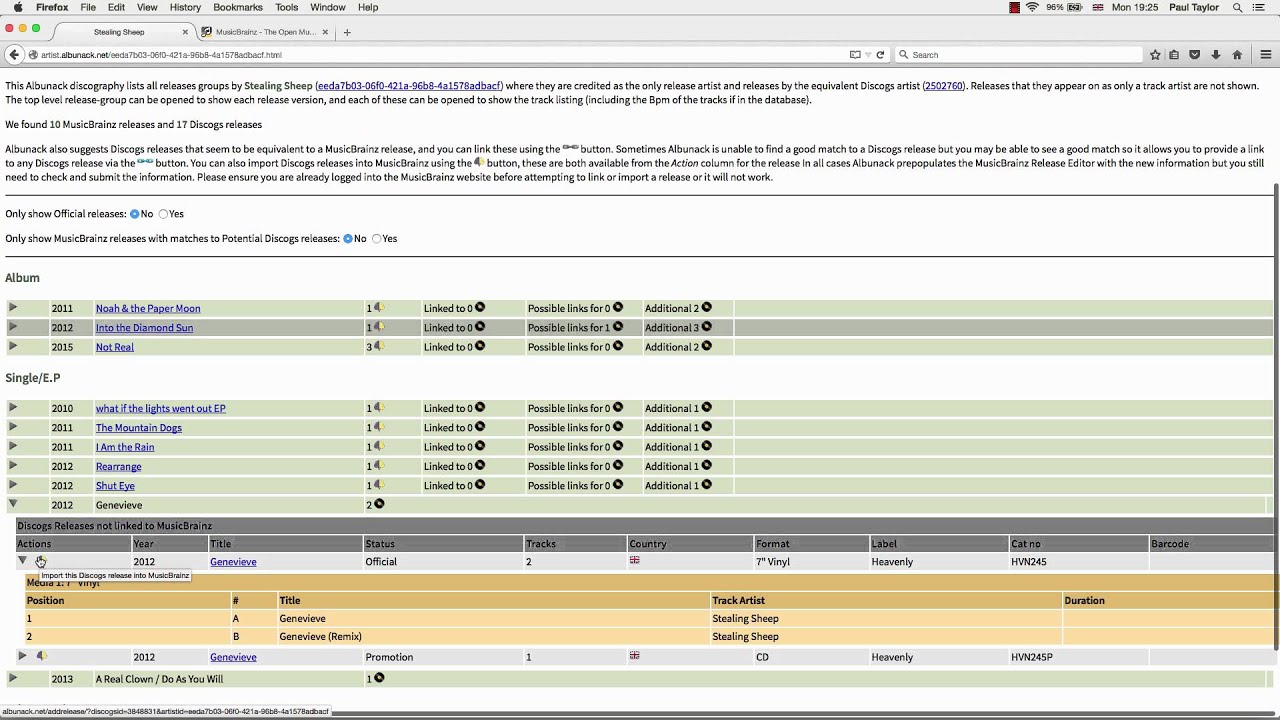Expand what if the lights went out EP row

click(x=13, y=407)
